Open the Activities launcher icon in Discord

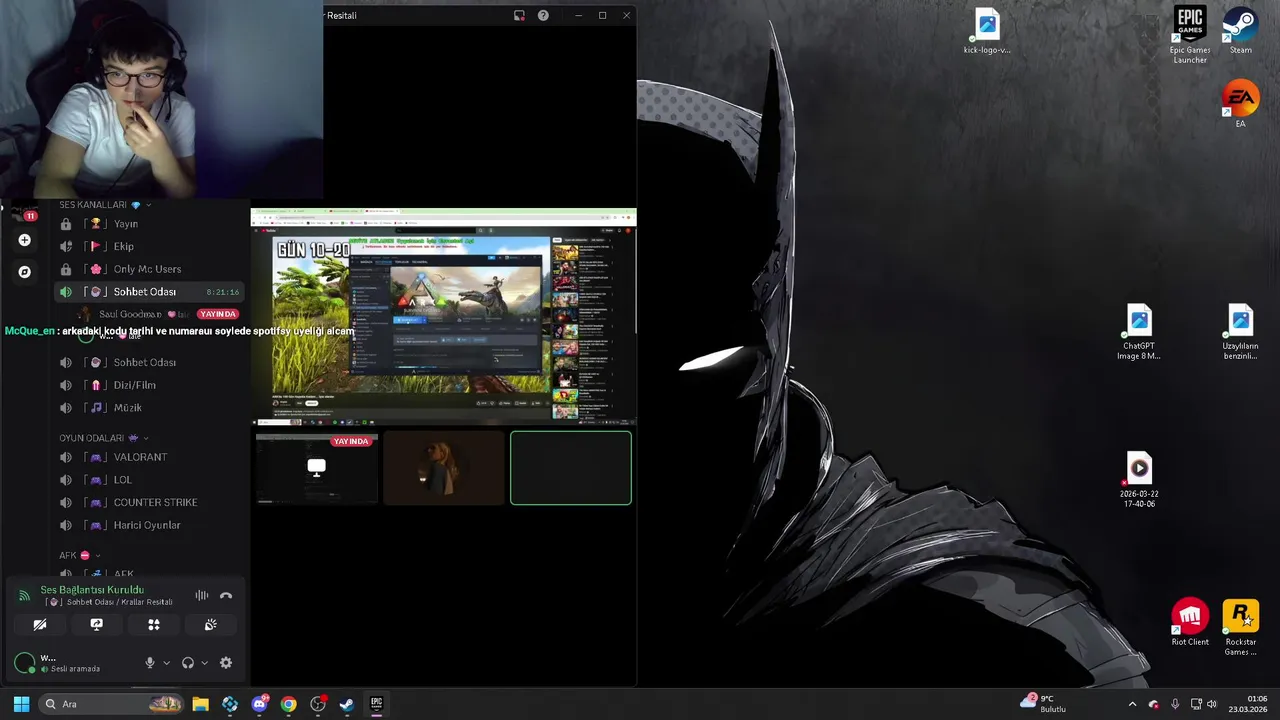pos(154,624)
